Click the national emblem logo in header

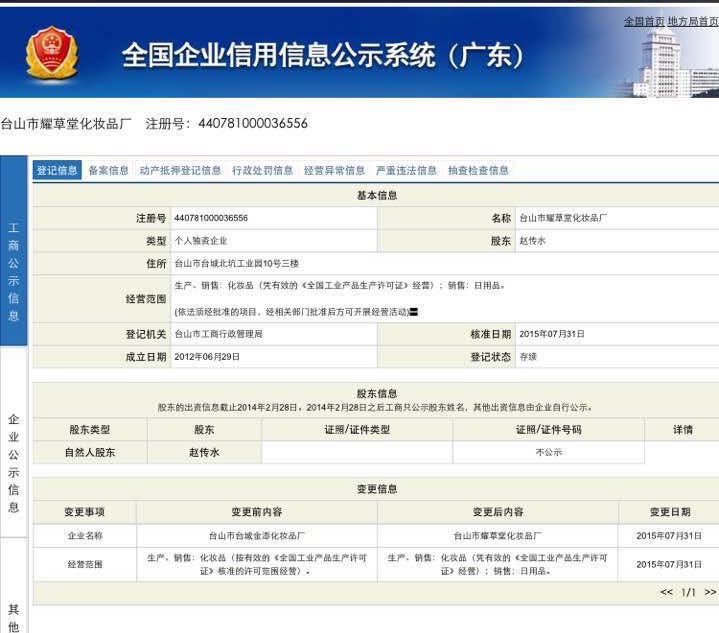(50, 53)
